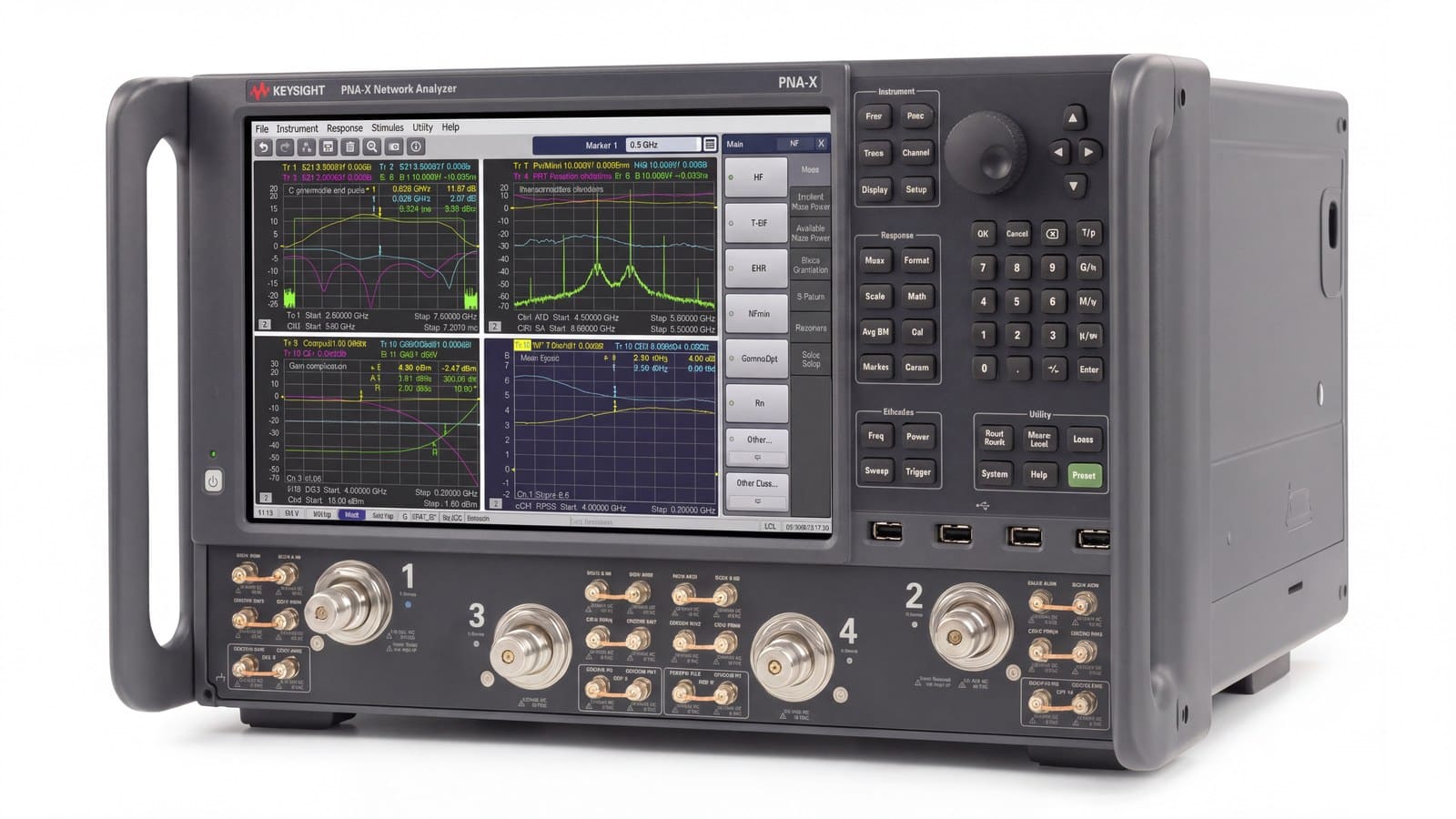The image size is (1456, 819).
Task: Open the Response menu
Action: click(x=345, y=128)
